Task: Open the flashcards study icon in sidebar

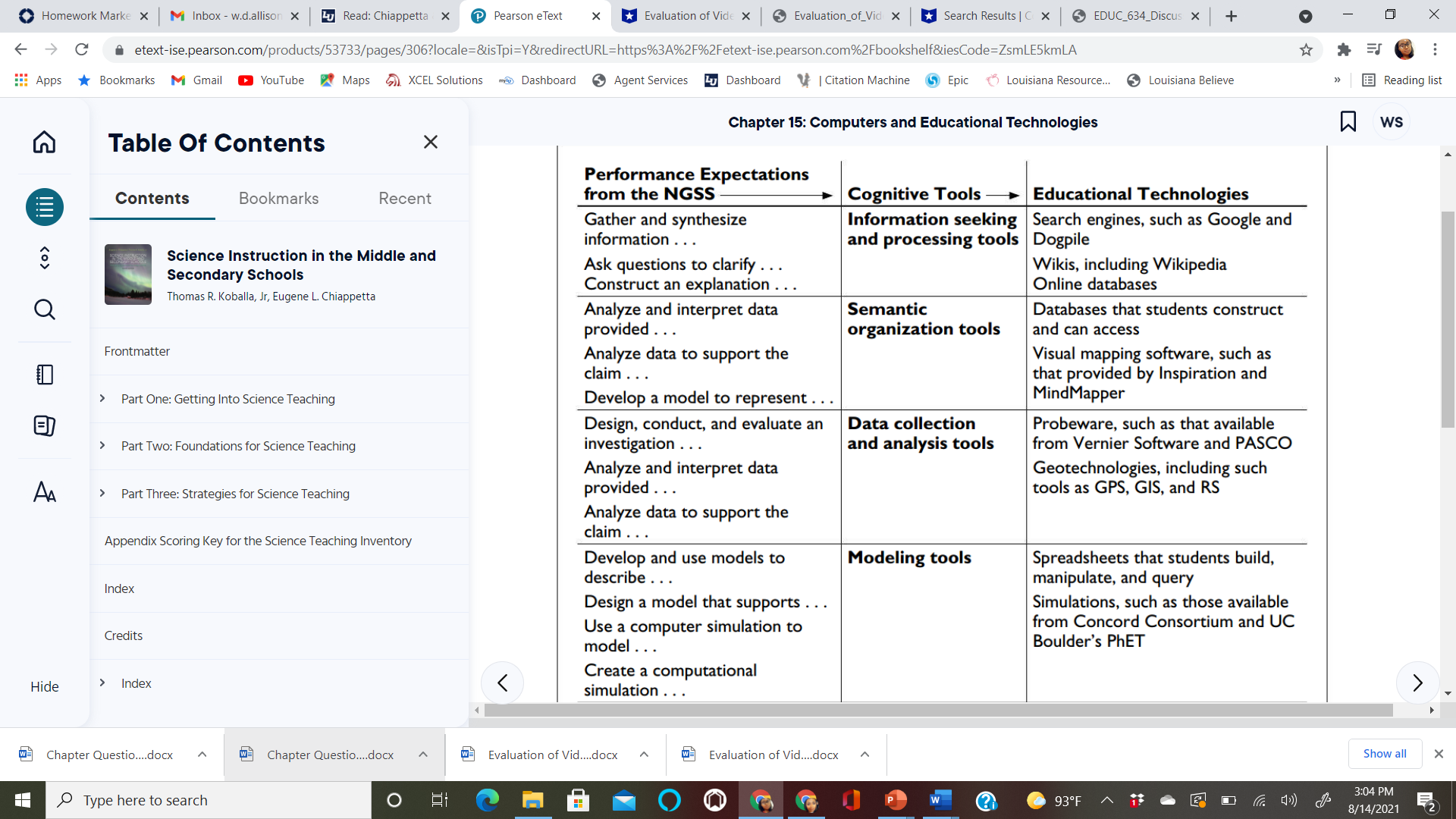Action: [45, 426]
